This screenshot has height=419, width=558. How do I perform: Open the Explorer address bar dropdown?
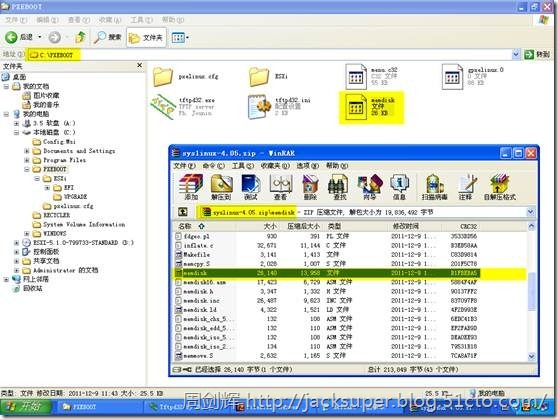pos(516,54)
